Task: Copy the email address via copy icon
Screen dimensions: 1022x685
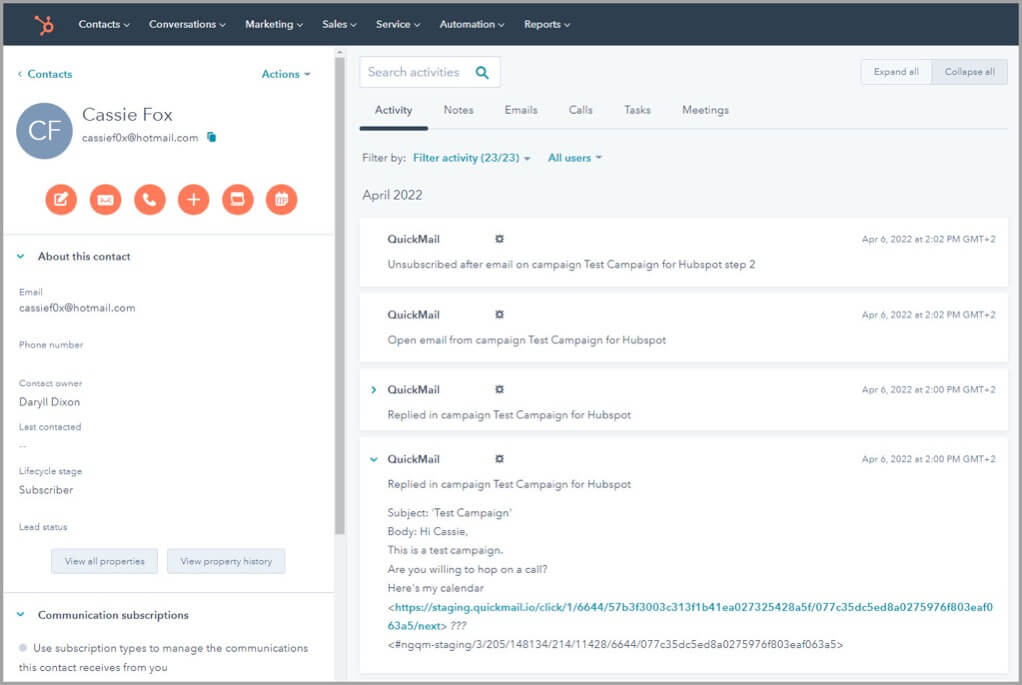Action: pos(211,138)
